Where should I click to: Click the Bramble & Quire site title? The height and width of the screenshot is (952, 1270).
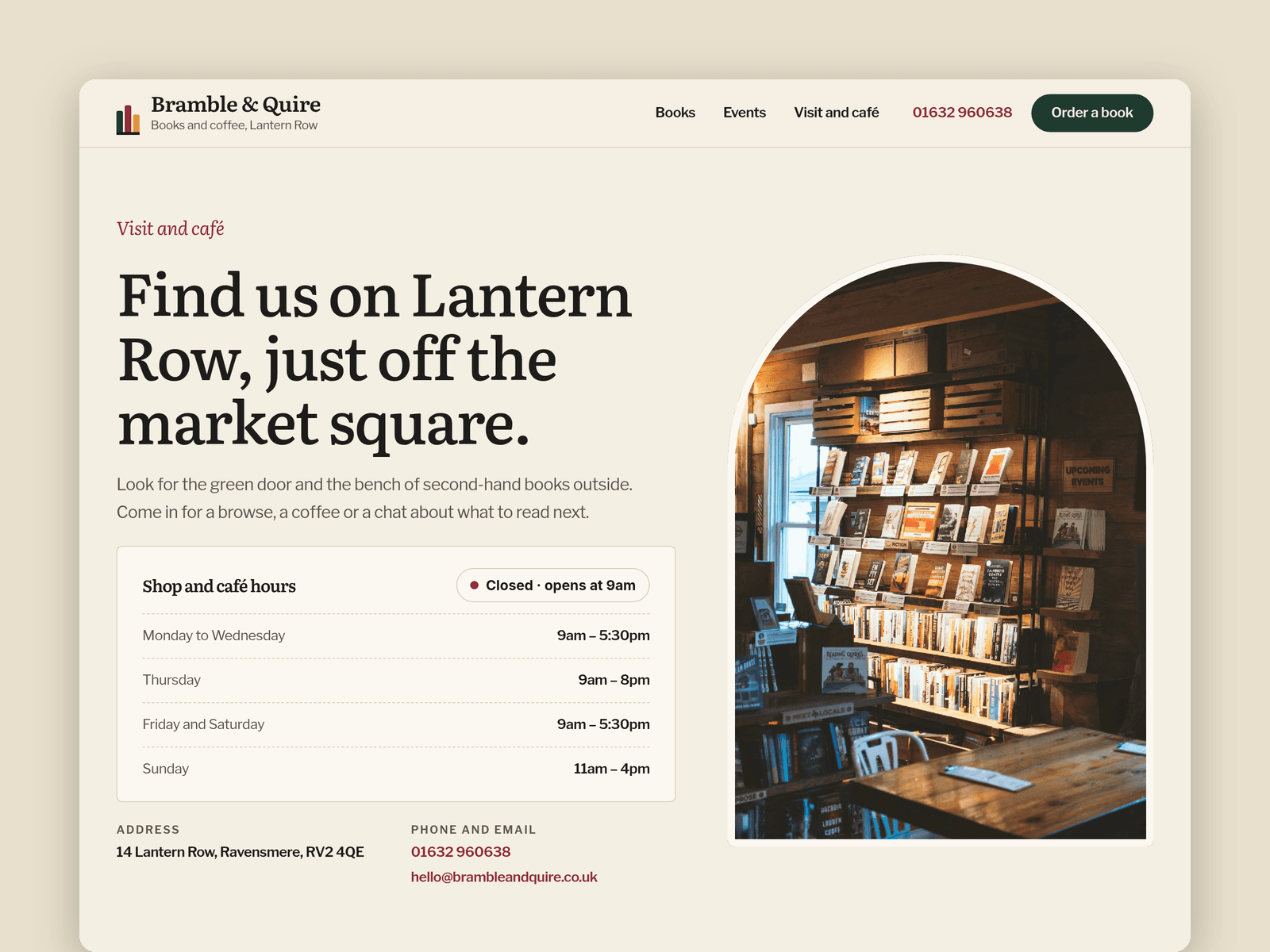tap(236, 105)
